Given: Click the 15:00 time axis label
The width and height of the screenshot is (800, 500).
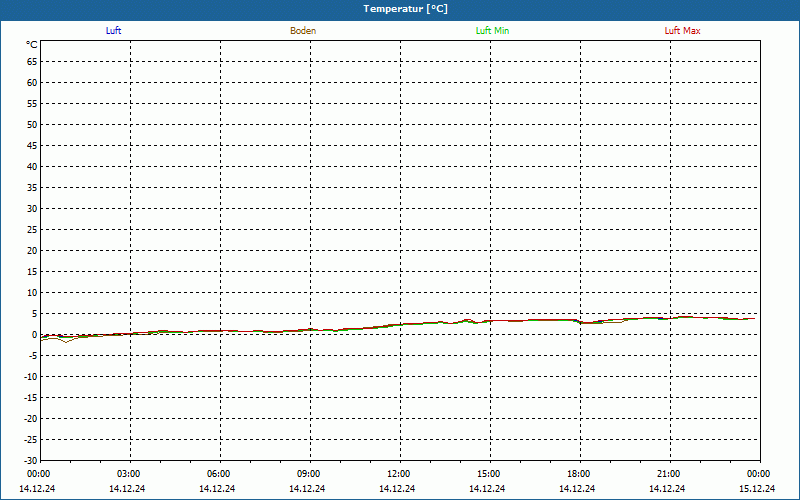Looking at the screenshot, I should pos(489,474).
